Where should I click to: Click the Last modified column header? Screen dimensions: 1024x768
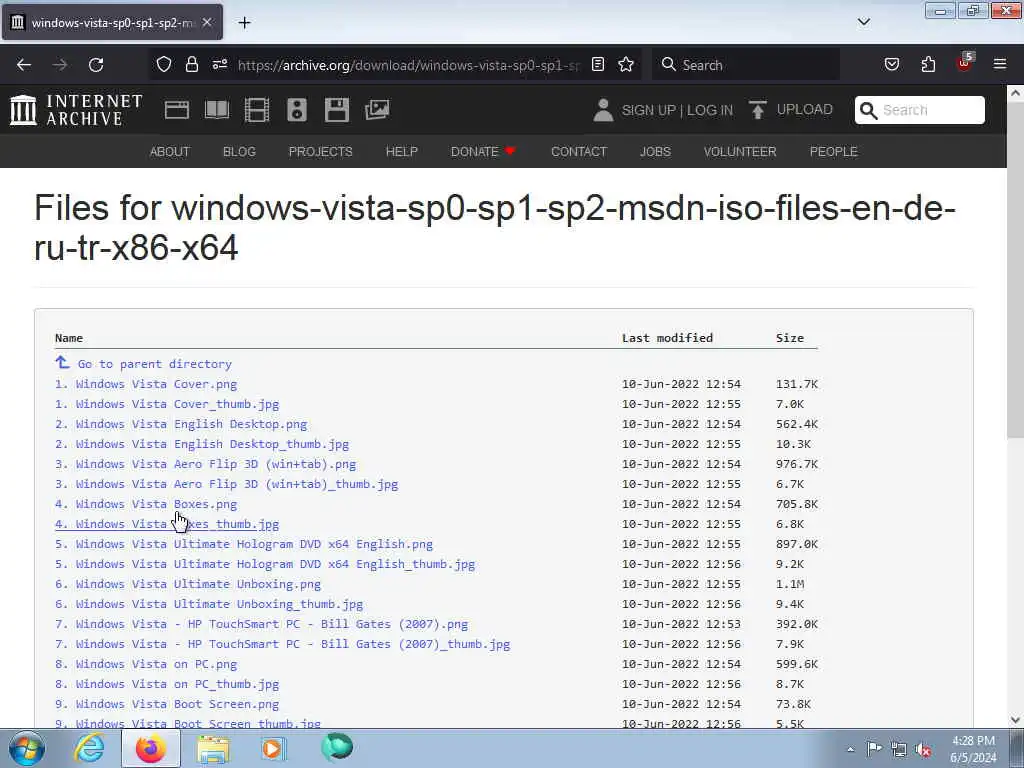[x=667, y=338]
